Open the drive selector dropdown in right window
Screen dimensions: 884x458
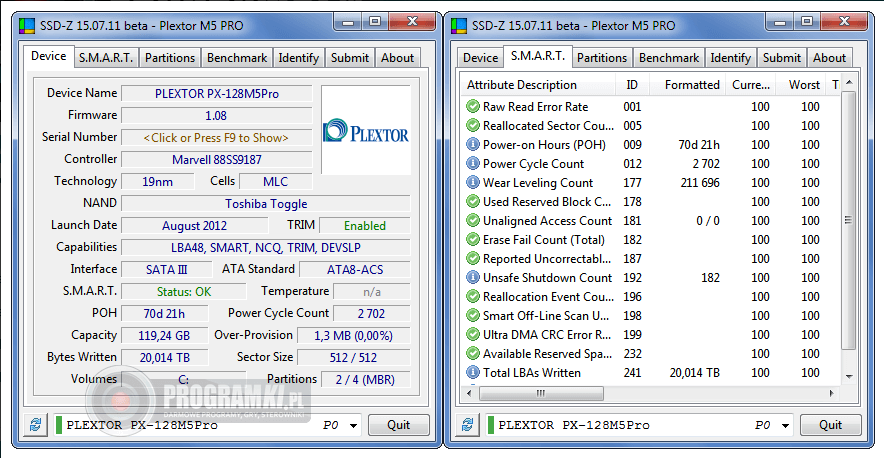click(786, 426)
